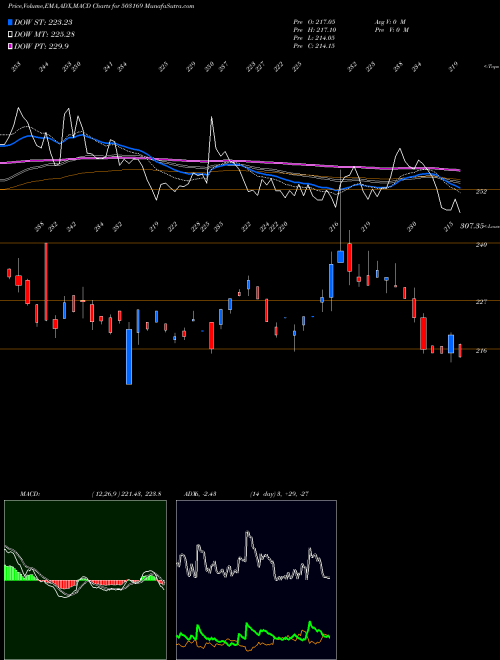Click the magenta DOW PT legend swatch
500x660 pixels.
tap(10, 46)
